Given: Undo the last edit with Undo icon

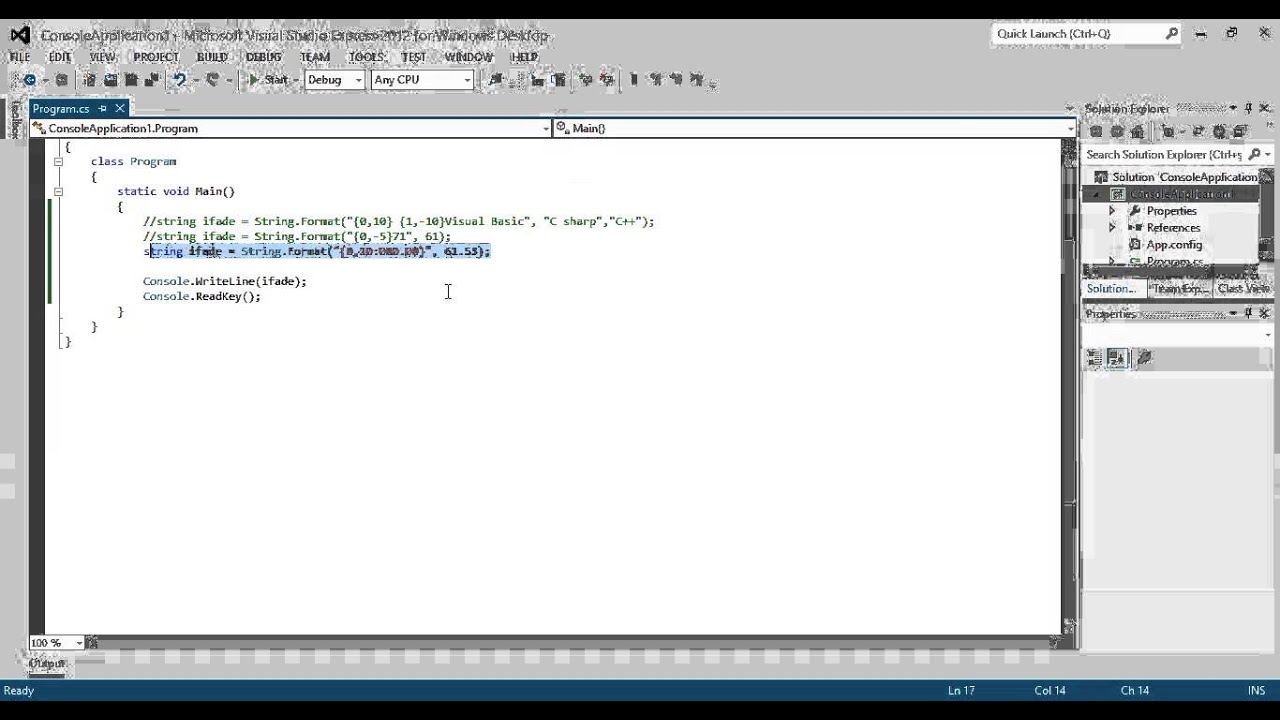Looking at the screenshot, I should [x=179, y=80].
